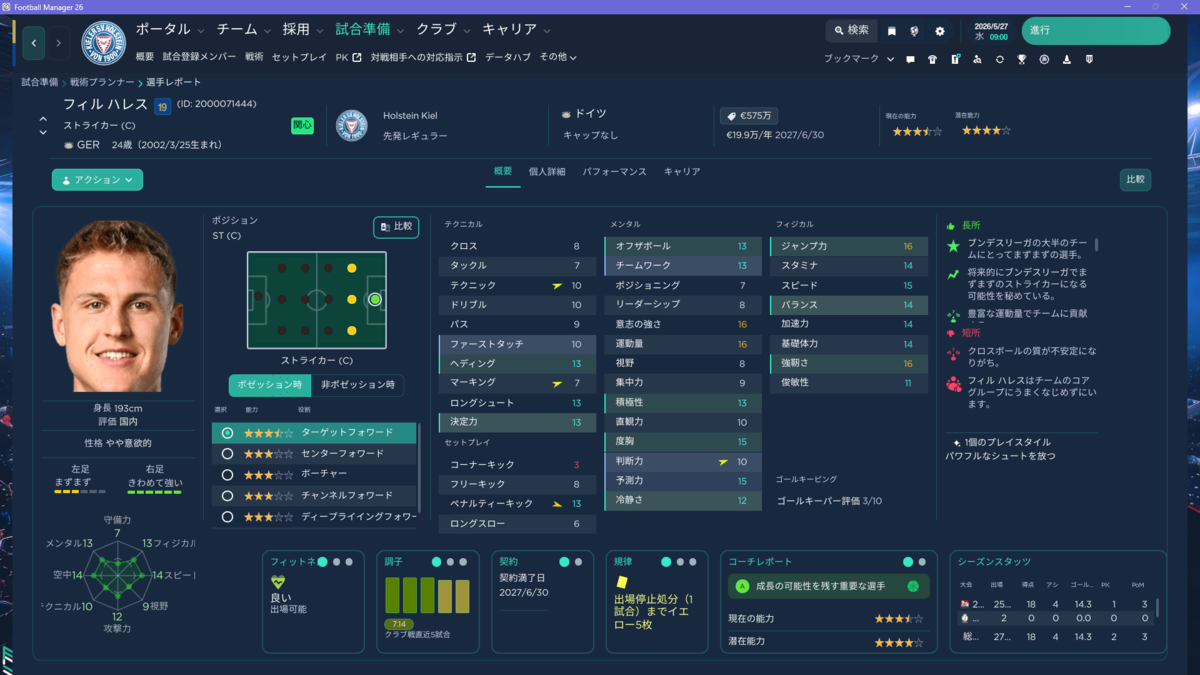
Task: Open the training cone bookmark icon
Action: (x=1066, y=59)
